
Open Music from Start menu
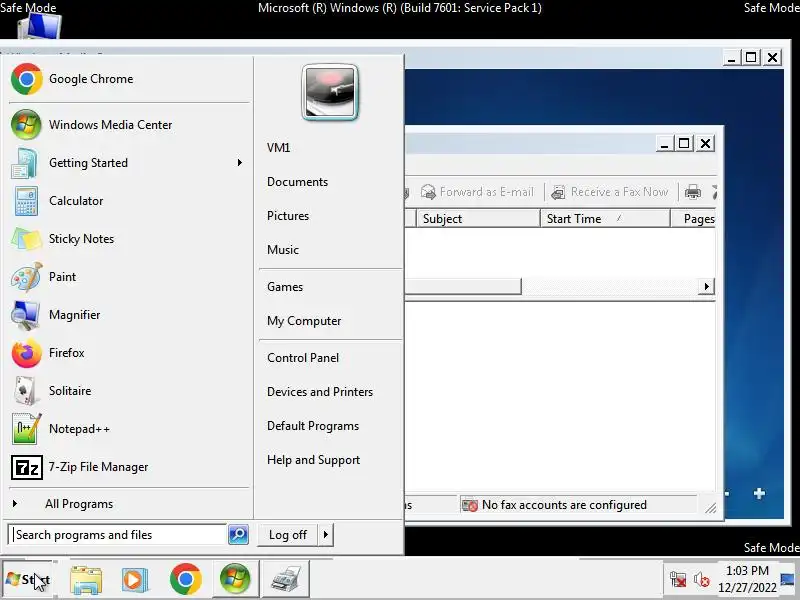coord(283,249)
